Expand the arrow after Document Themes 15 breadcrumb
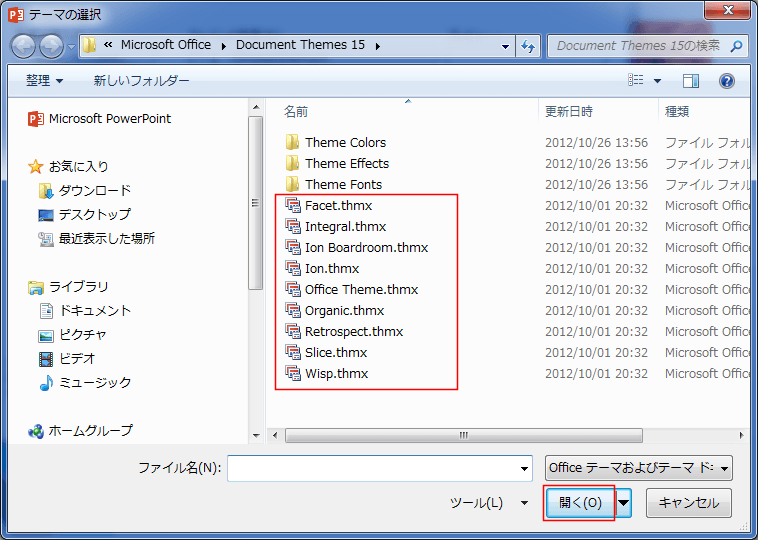Image resolution: width=758 pixels, height=540 pixels. pyautogui.click(x=378, y=46)
